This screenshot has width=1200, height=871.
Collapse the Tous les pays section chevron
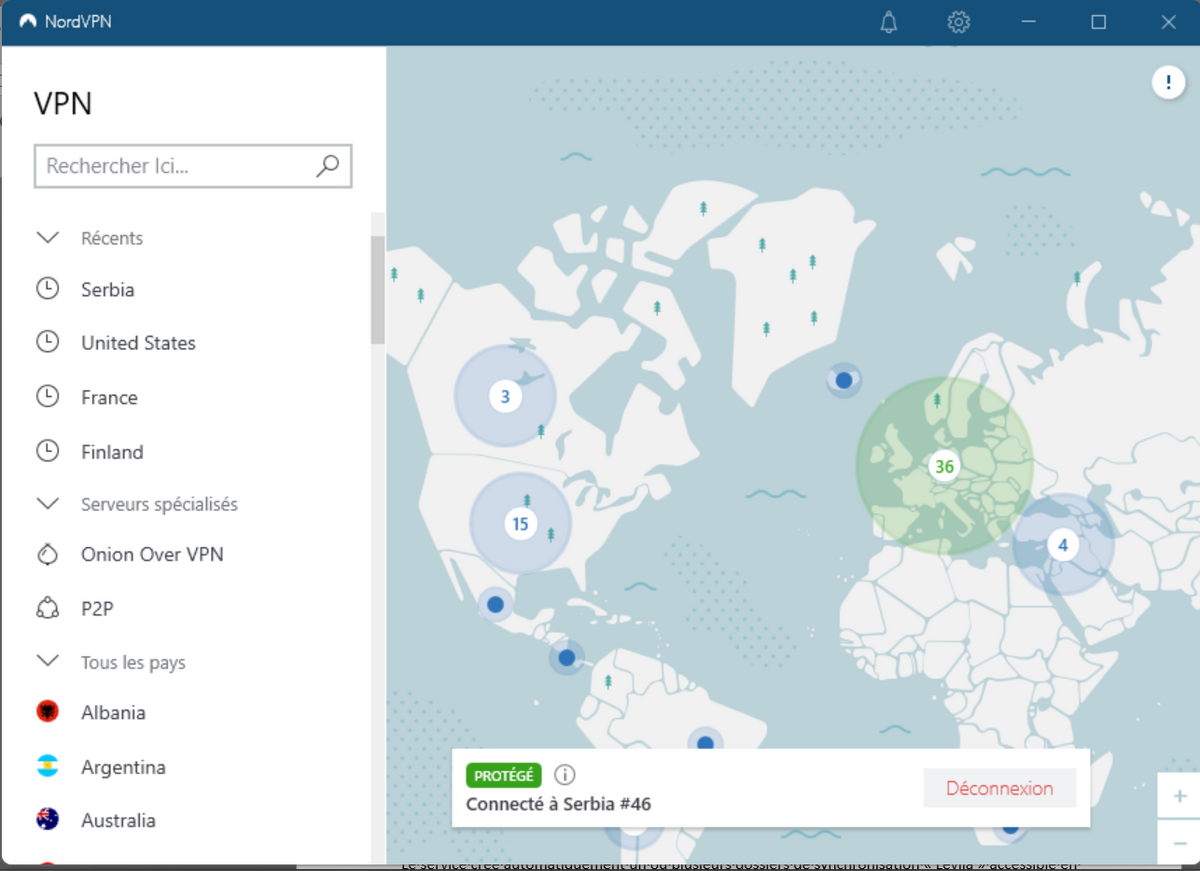tap(47, 661)
